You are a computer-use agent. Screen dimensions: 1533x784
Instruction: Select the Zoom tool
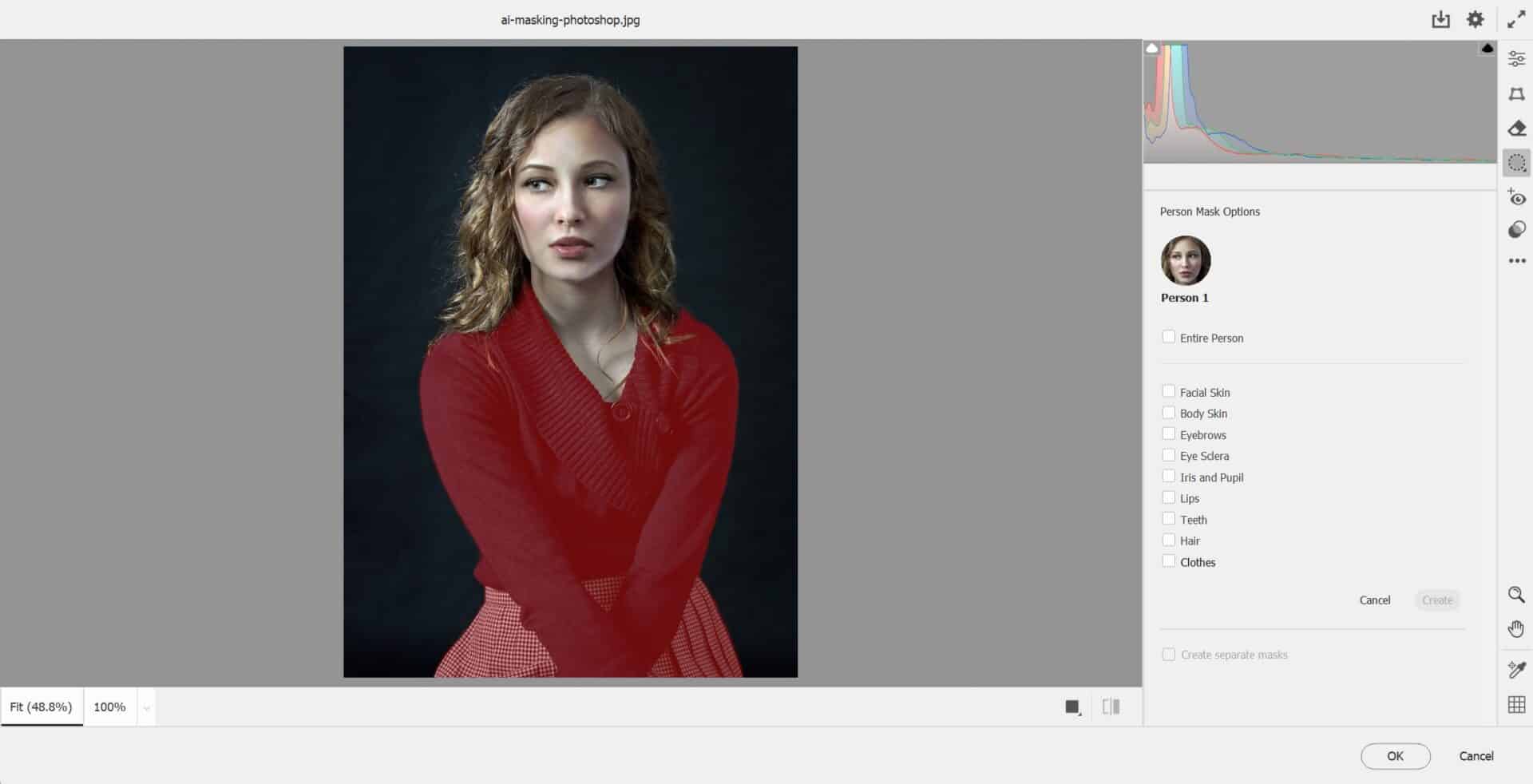[x=1516, y=595]
